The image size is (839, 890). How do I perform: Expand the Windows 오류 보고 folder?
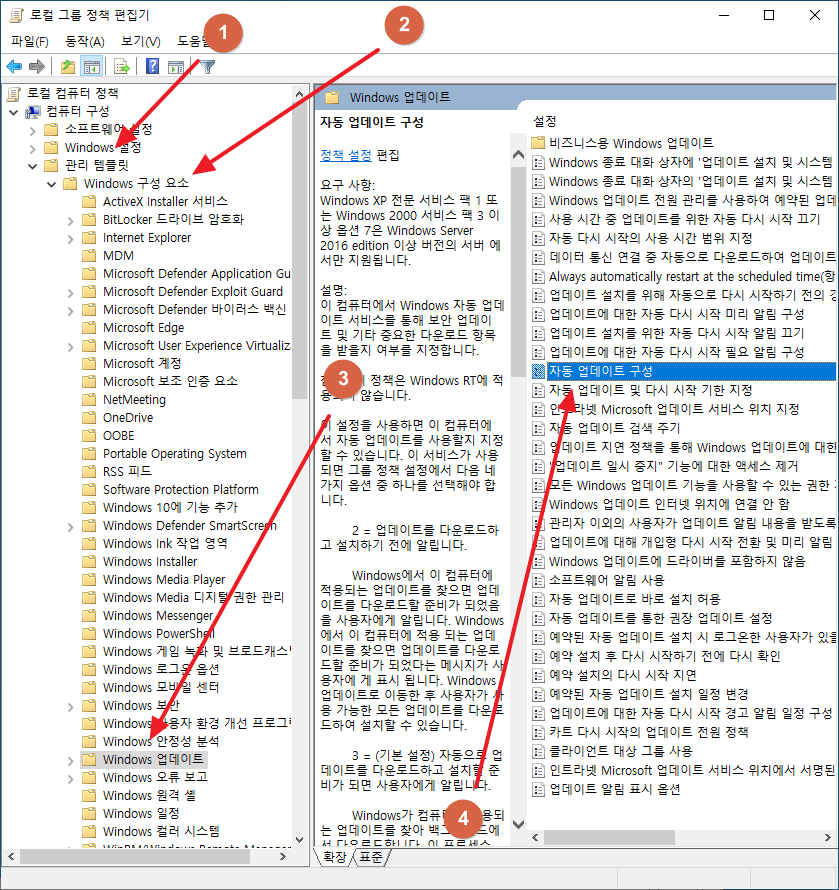click(x=70, y=779)
